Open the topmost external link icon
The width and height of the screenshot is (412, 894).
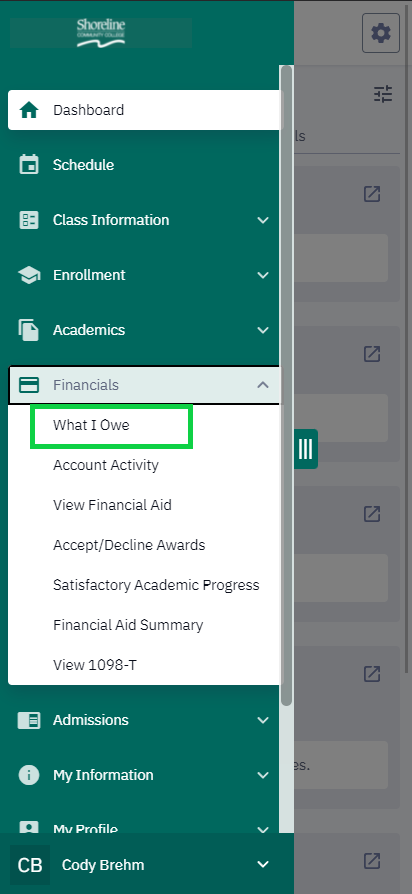(x=372, y=194)
